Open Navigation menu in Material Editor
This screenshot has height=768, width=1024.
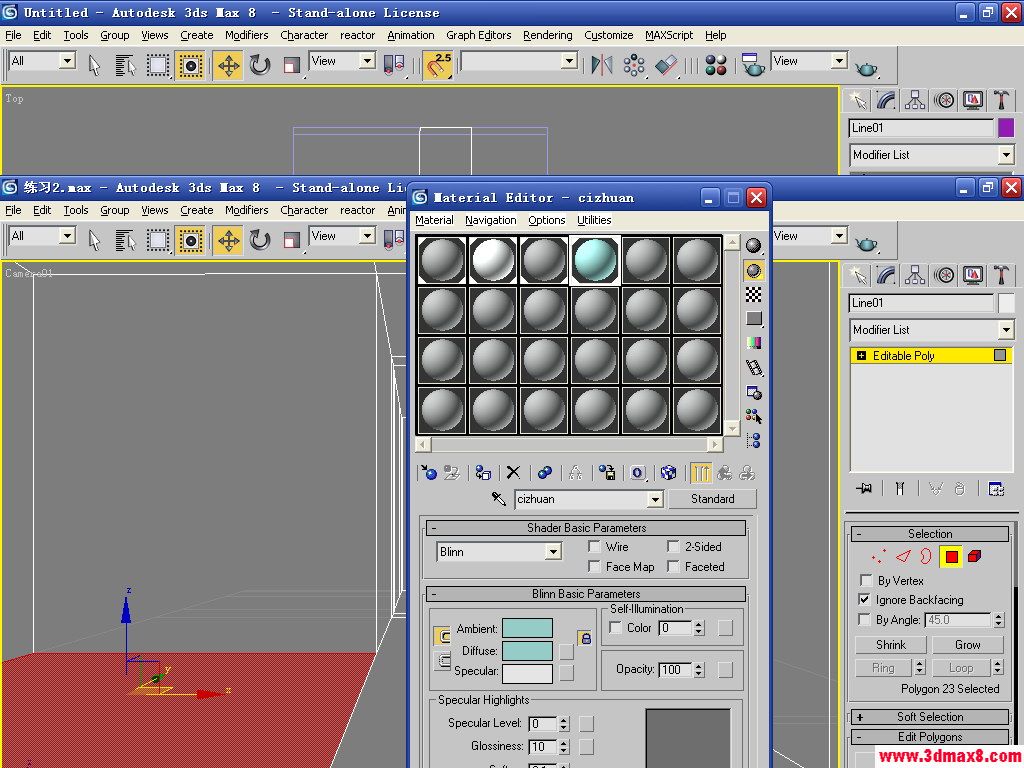pos(490,220)
